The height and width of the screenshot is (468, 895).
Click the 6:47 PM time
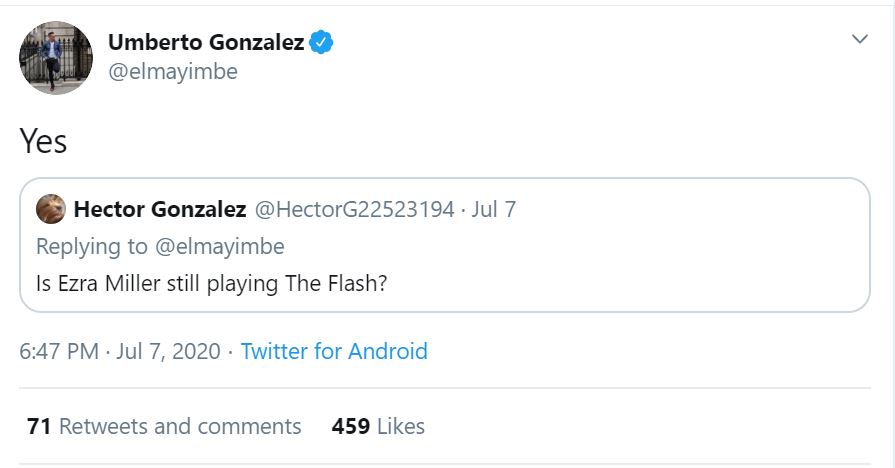59,351
